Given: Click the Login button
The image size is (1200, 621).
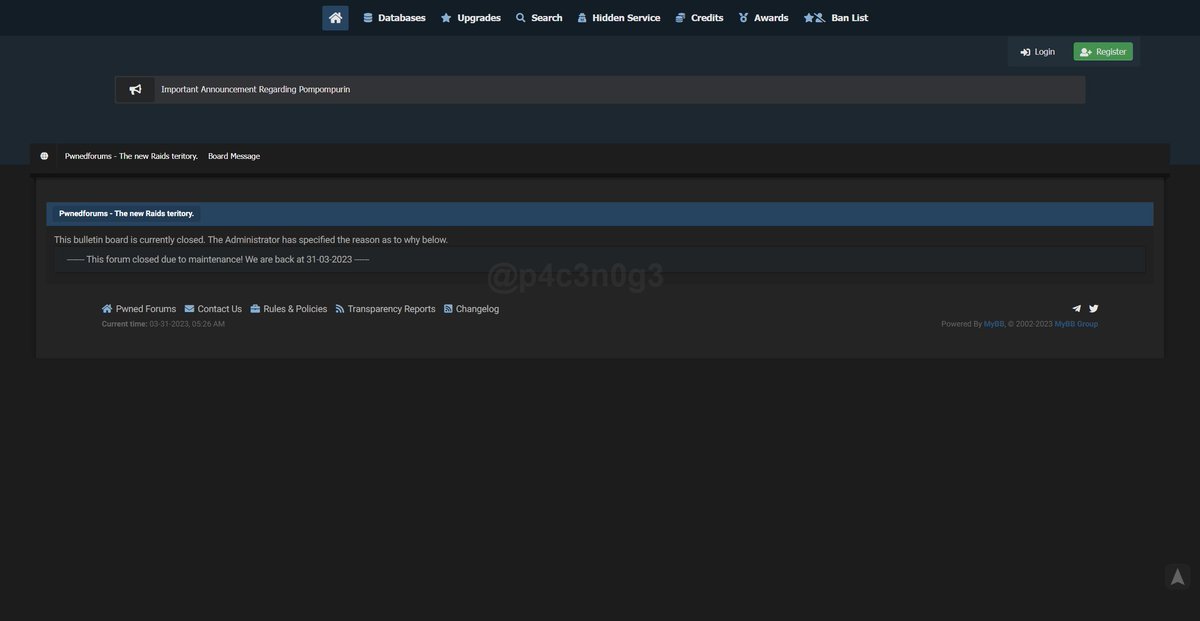Looking at the screenshot, I should point(1038,52).
